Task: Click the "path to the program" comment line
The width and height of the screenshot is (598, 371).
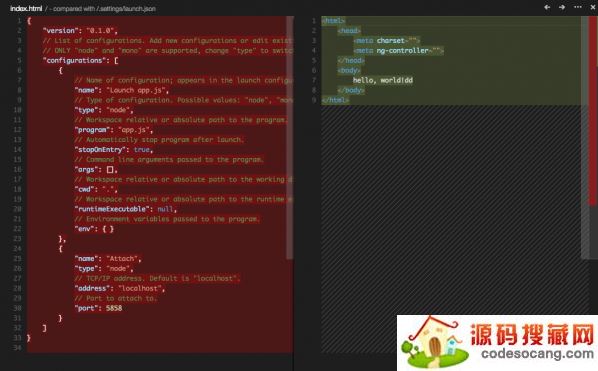Action: [x=181, y=120]
